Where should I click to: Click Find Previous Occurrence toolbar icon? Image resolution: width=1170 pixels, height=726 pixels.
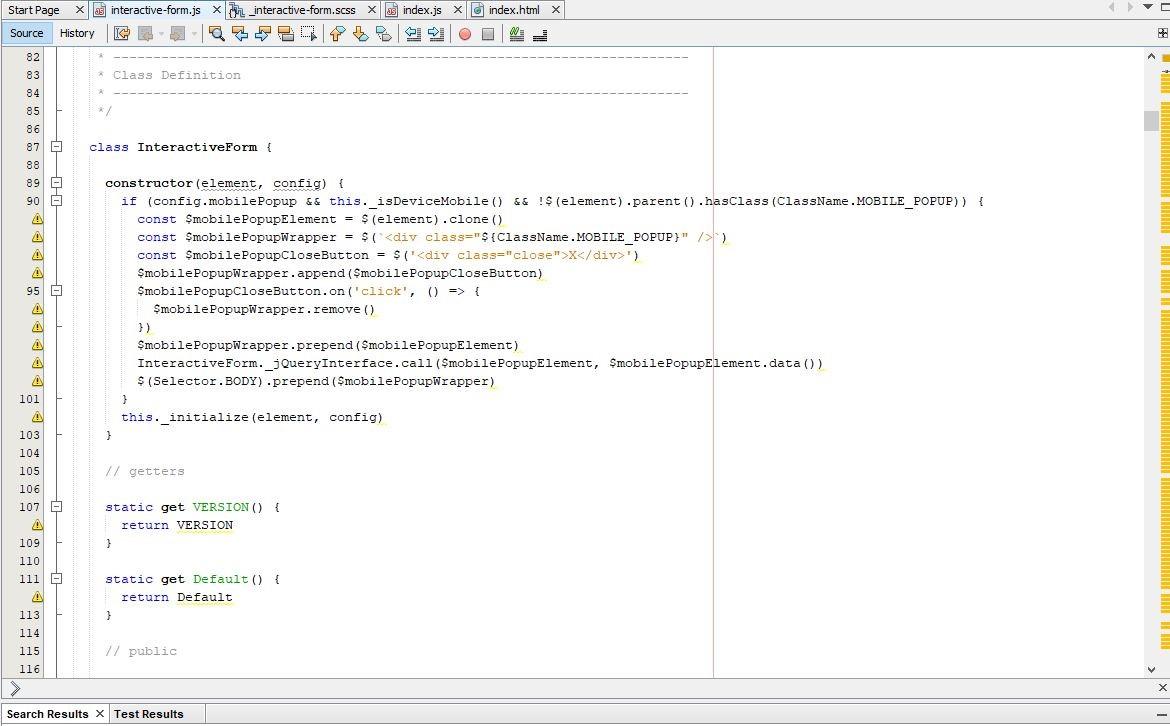(240, 34)
